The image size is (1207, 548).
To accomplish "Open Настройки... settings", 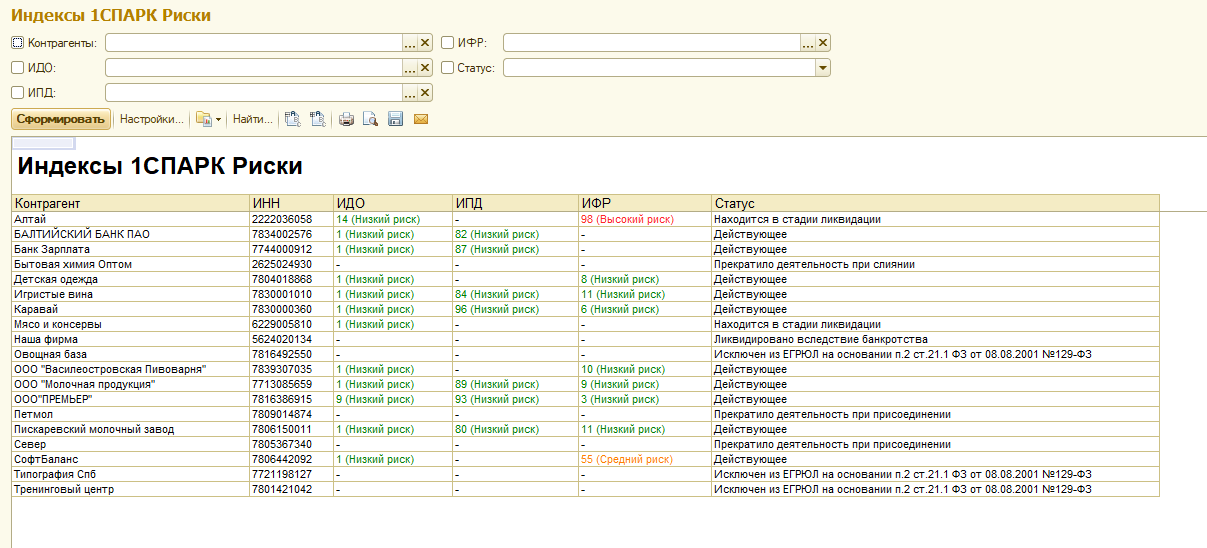I will [152, 119].
